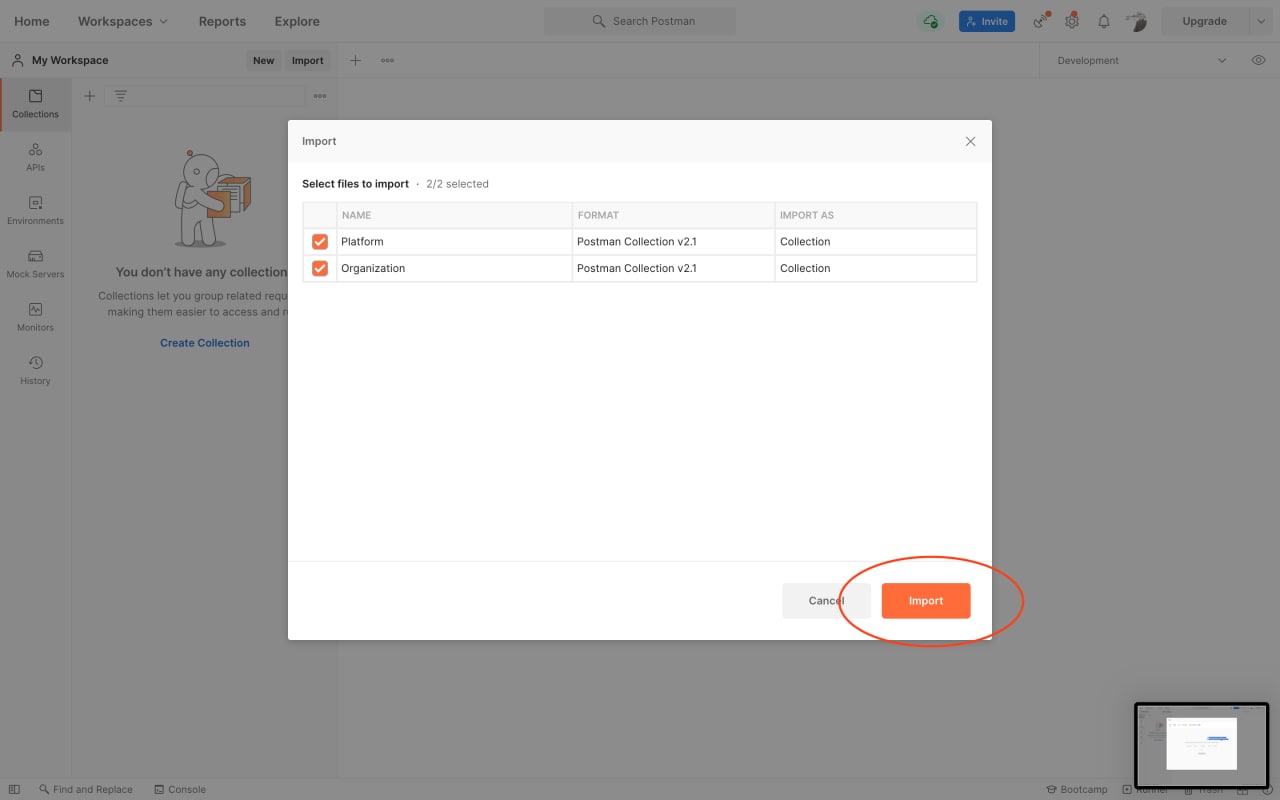Image resolution: width=1280 pixels, height=800 pixels.
Task: Click Platform row's Collection import-as cell
Action: click(x=876, y=242)
